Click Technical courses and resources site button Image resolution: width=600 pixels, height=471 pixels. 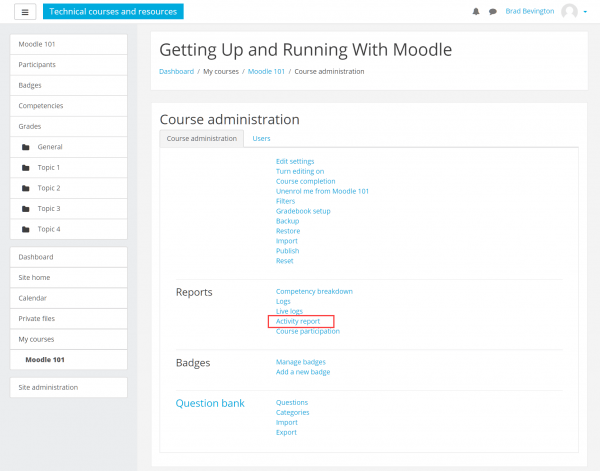pyautogui.click(x=113, y=12)
